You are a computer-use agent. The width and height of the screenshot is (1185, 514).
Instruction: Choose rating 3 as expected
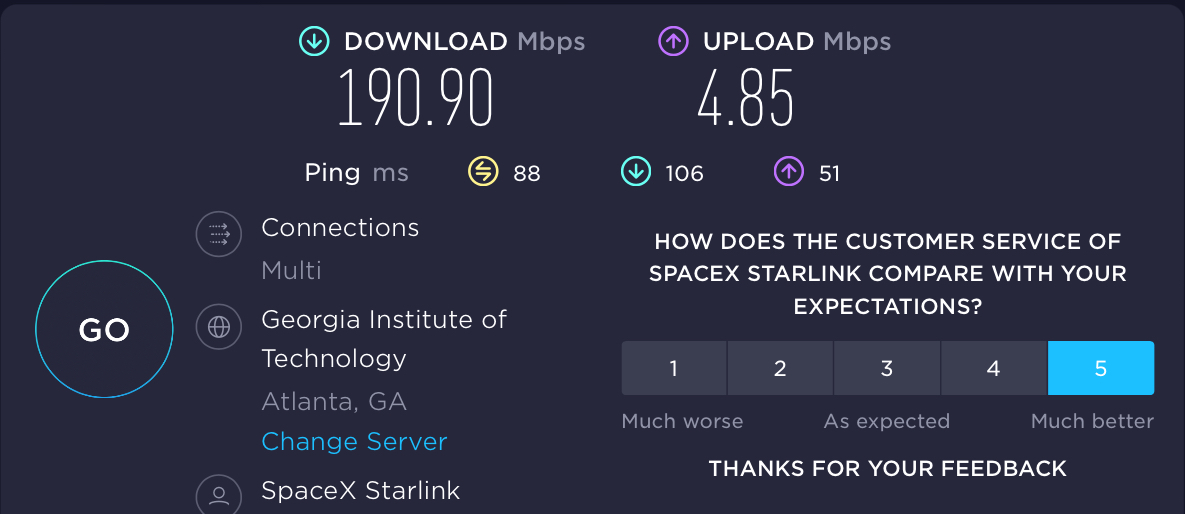coord(887,368)
